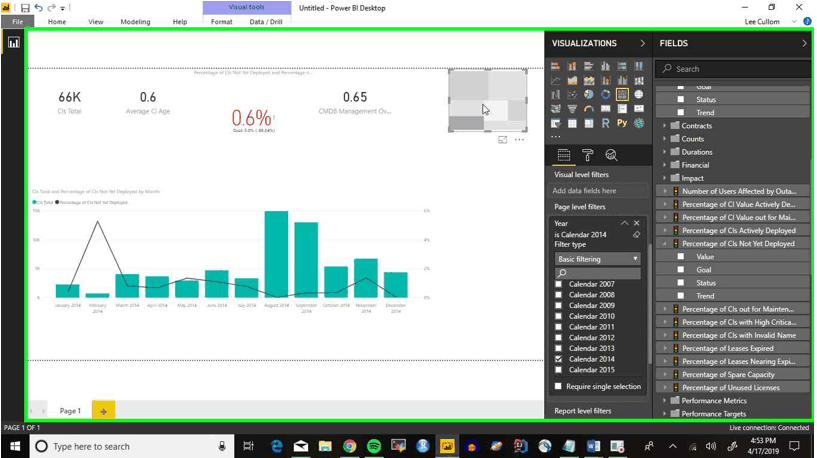
Task: Select the Funnel visualization
Action: (572, 109)
